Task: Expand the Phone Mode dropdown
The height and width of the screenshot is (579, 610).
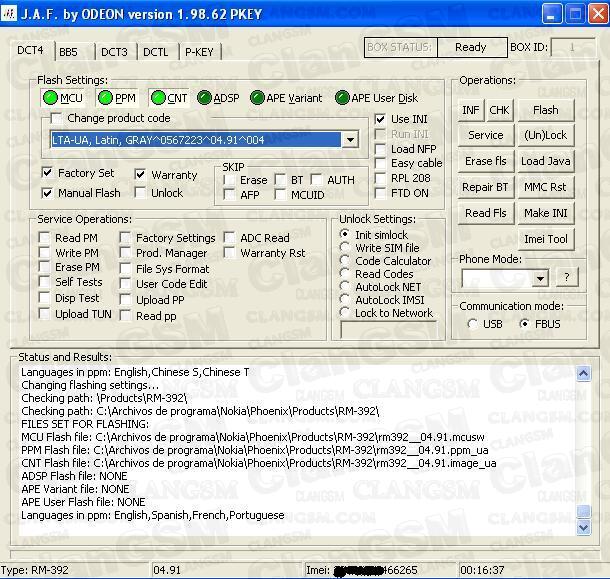Action: 540,278
